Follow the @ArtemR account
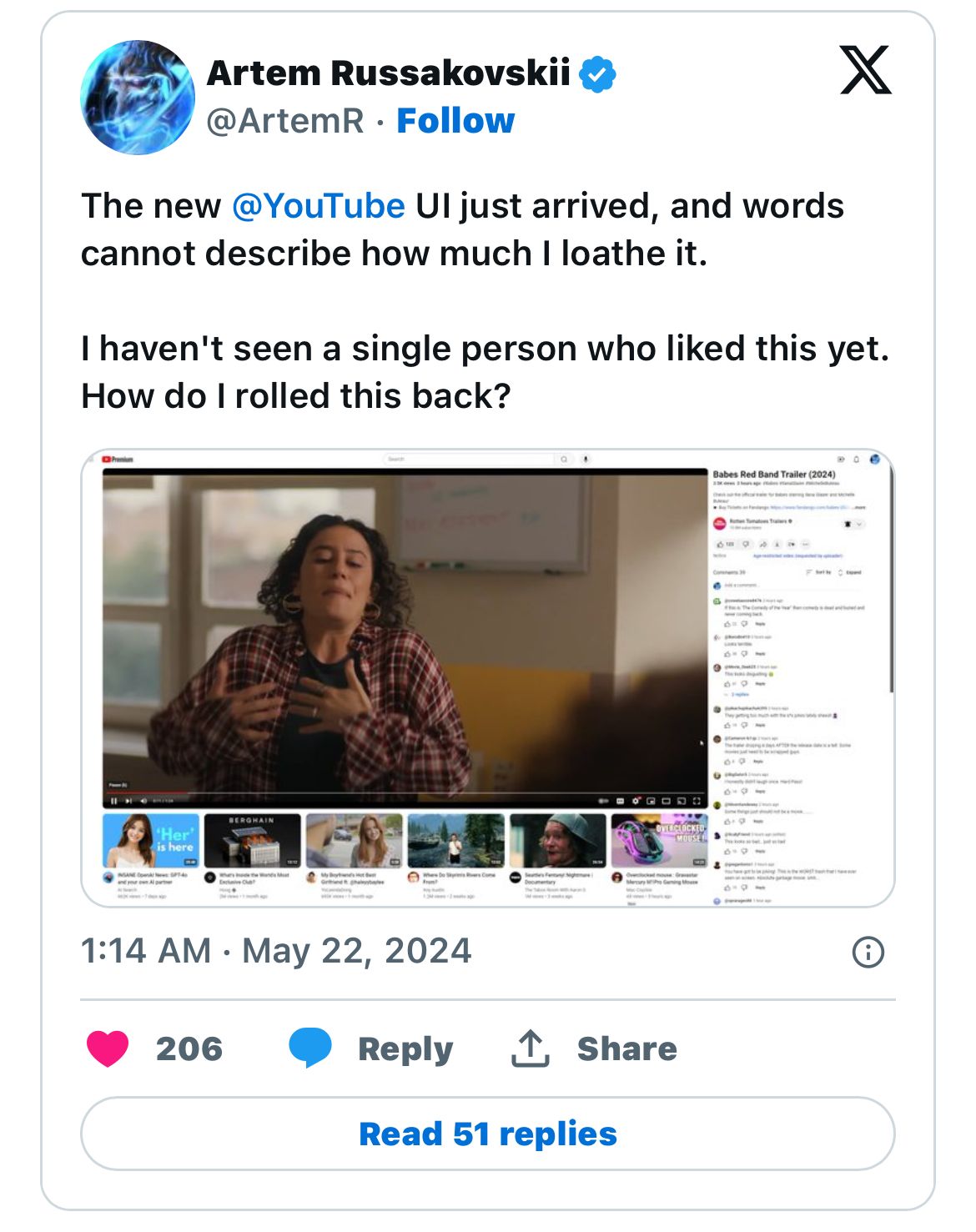The width and height of the screenshot is (976, 1232). 455,121
